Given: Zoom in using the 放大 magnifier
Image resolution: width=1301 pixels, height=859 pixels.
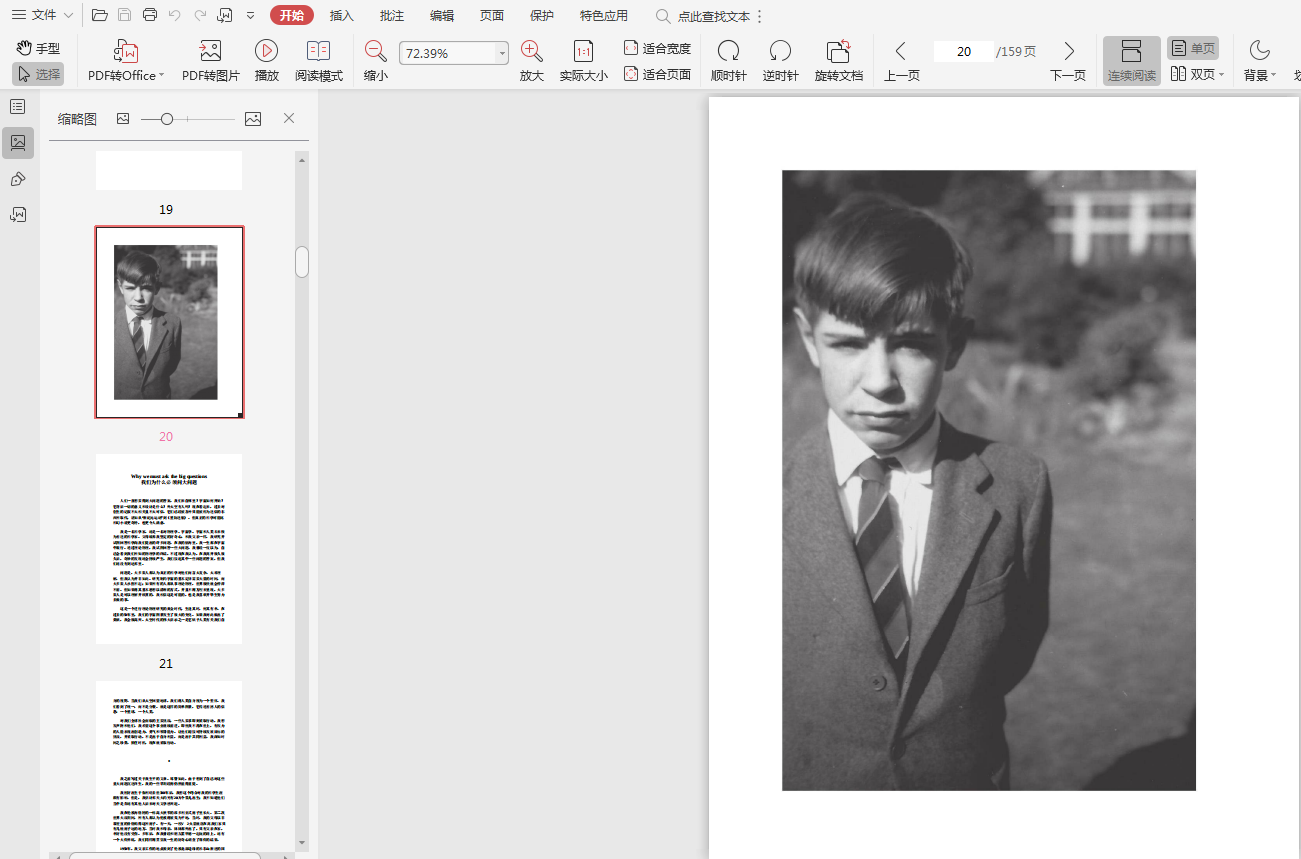Looking at the screenshot, I should 532,52.
